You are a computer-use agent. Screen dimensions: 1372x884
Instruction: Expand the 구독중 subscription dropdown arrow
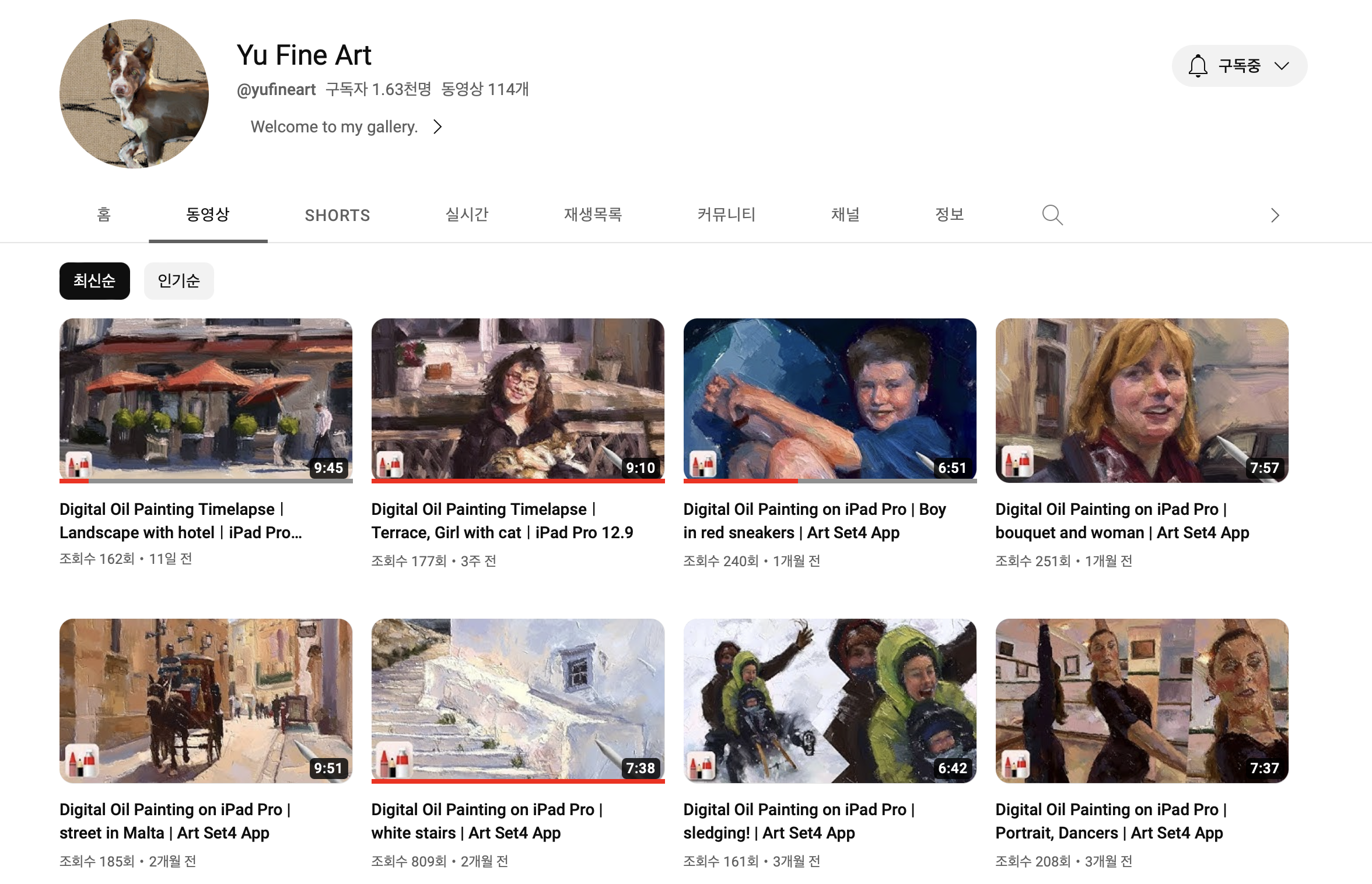(1282, 66)
